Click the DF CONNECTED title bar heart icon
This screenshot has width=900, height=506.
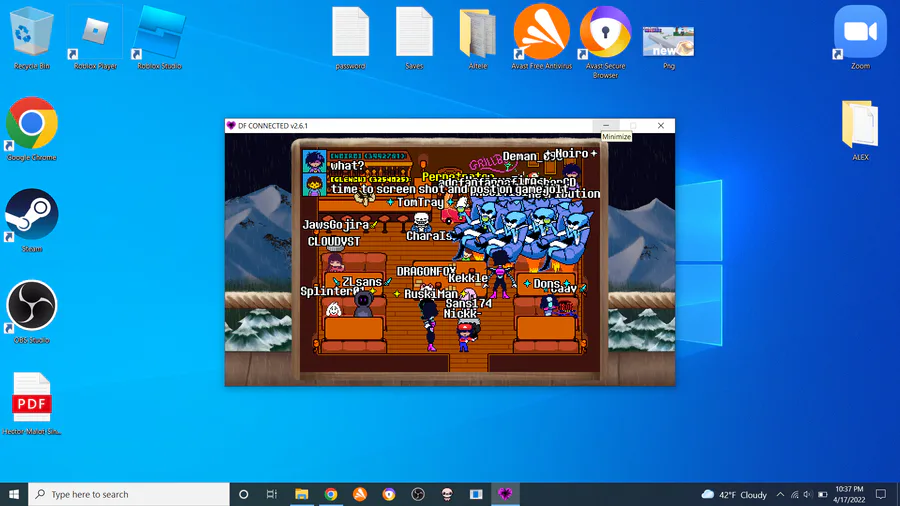(231, 126)
